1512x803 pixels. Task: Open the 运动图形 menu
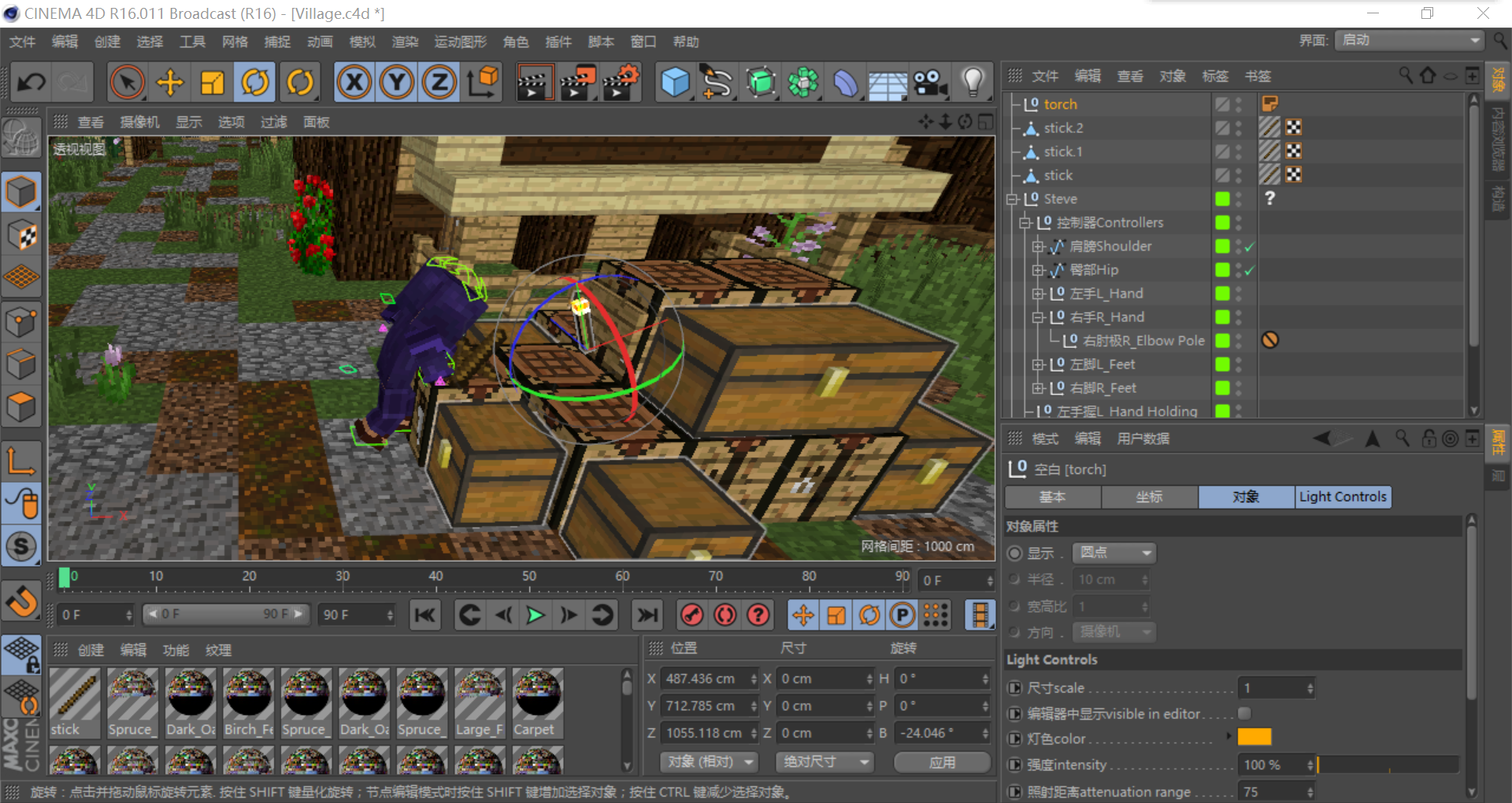coord(461,42)
